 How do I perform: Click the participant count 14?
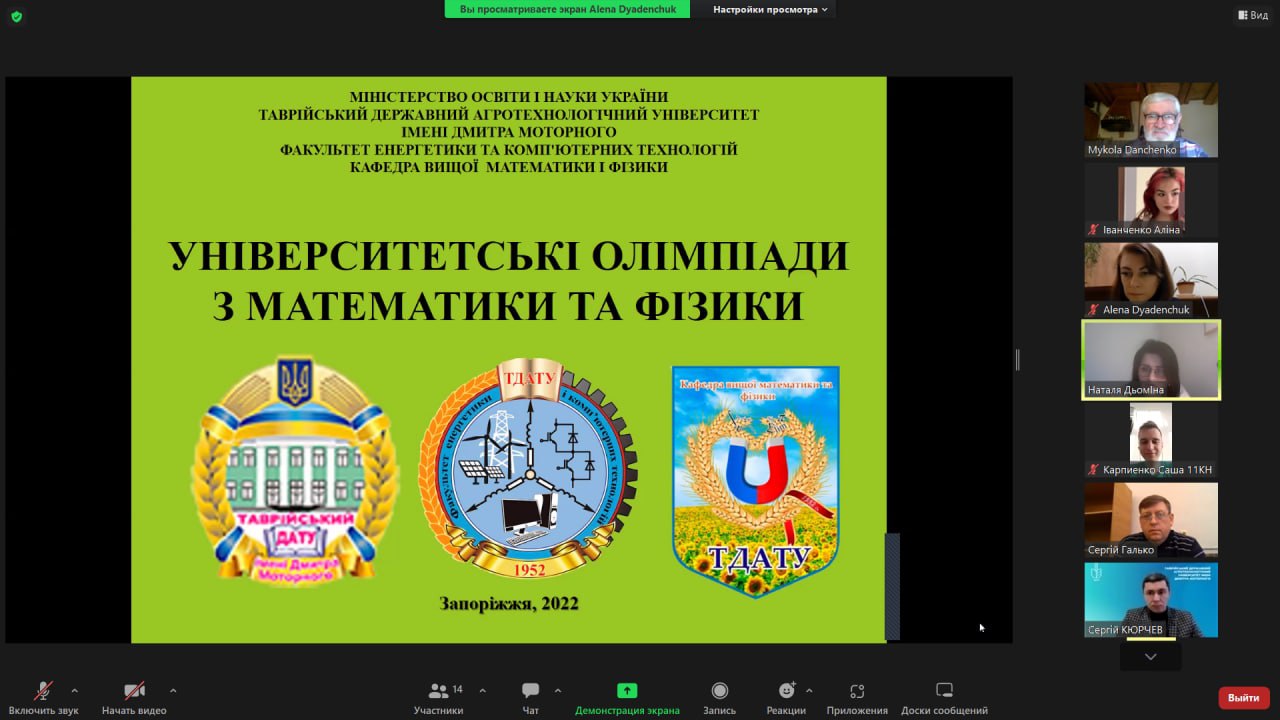[458, 689]
